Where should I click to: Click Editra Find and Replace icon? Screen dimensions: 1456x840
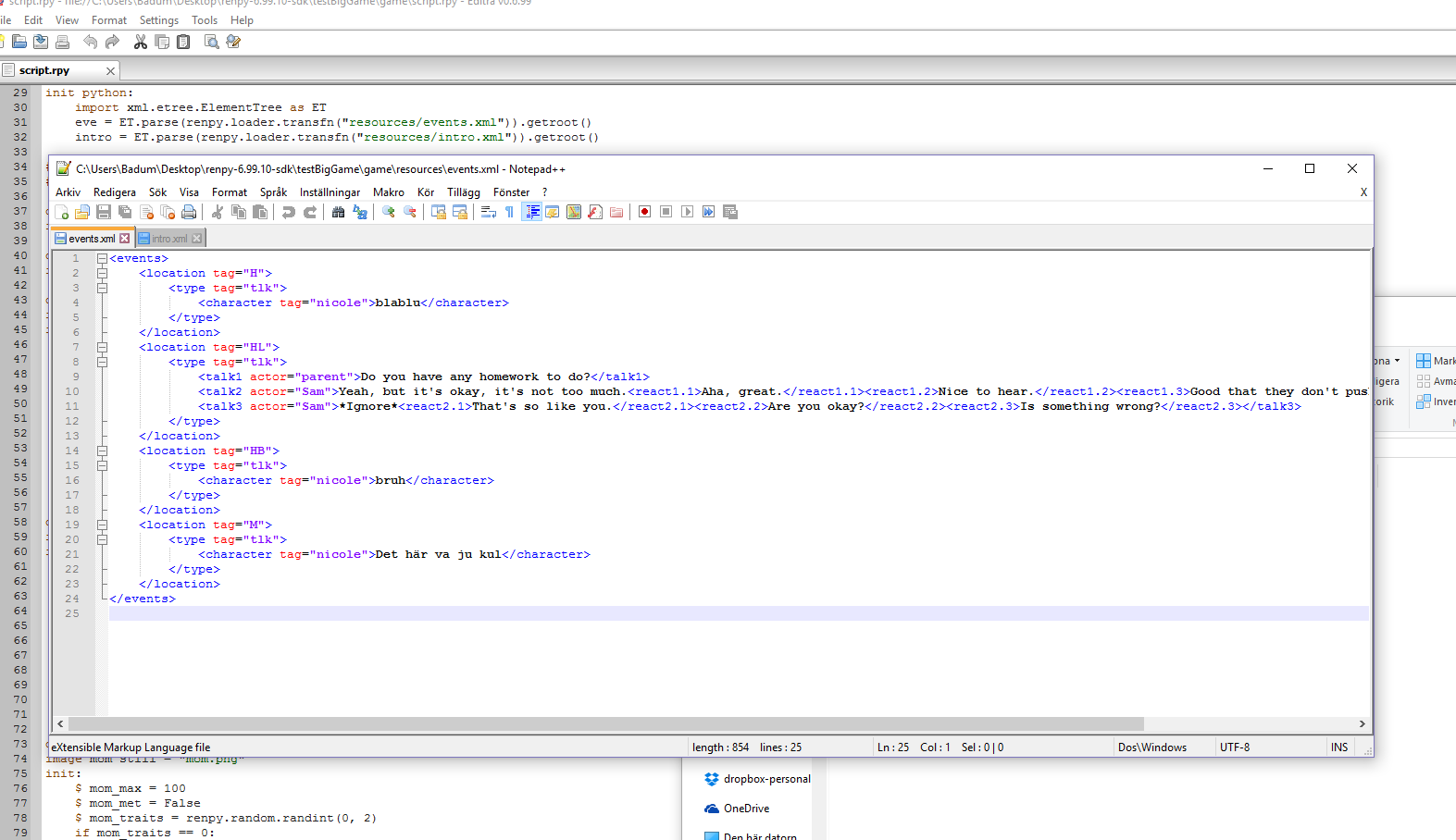coord(233,42)
